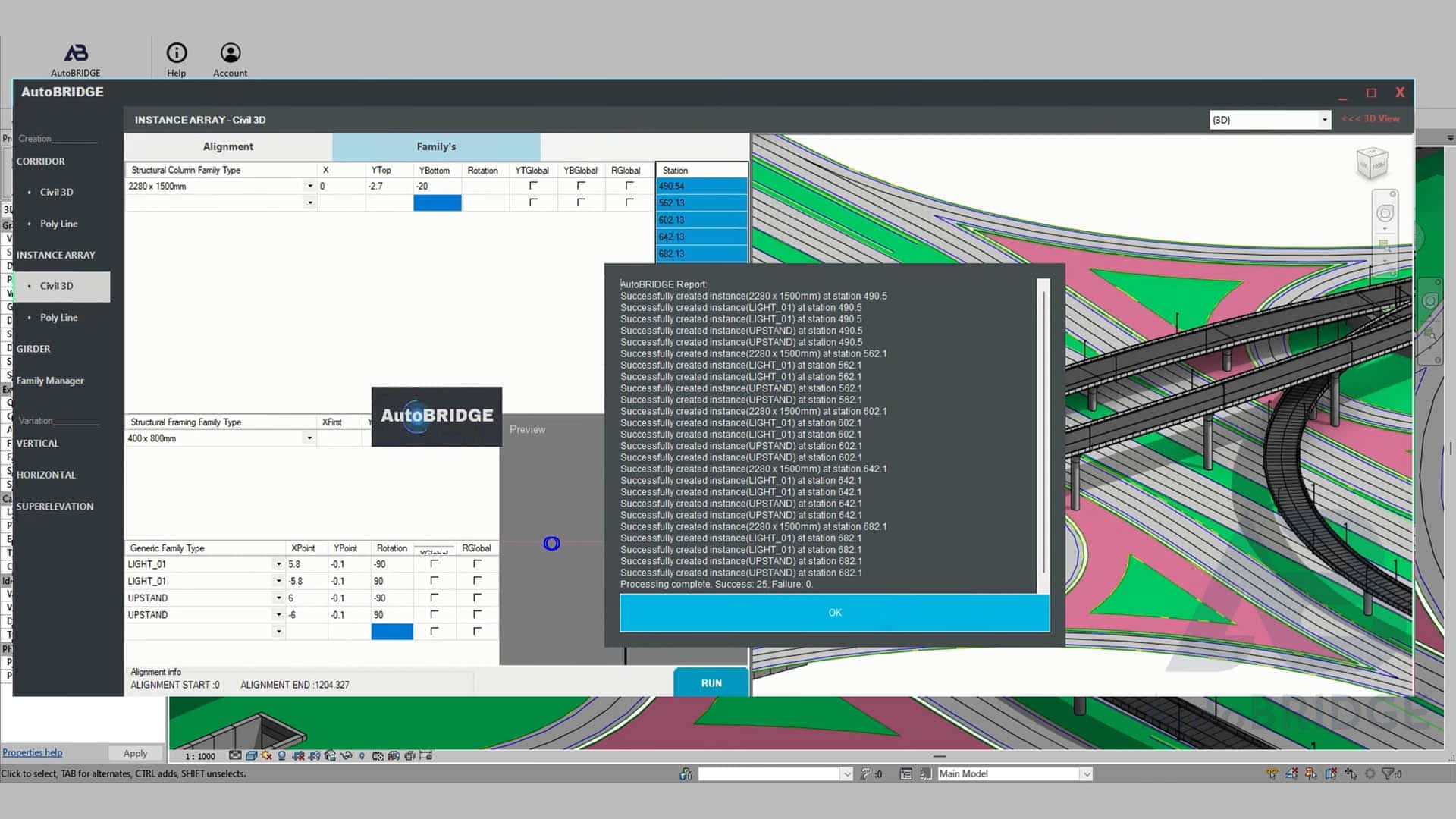The image size is (1456, 819).
Task: Toggle Sun Path icon in view control bar
Action: point(267,755)
